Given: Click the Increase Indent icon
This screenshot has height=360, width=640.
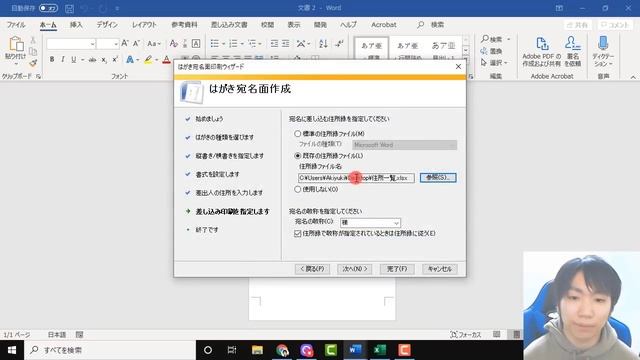Looking at the screenshot, I should point(286,43).
